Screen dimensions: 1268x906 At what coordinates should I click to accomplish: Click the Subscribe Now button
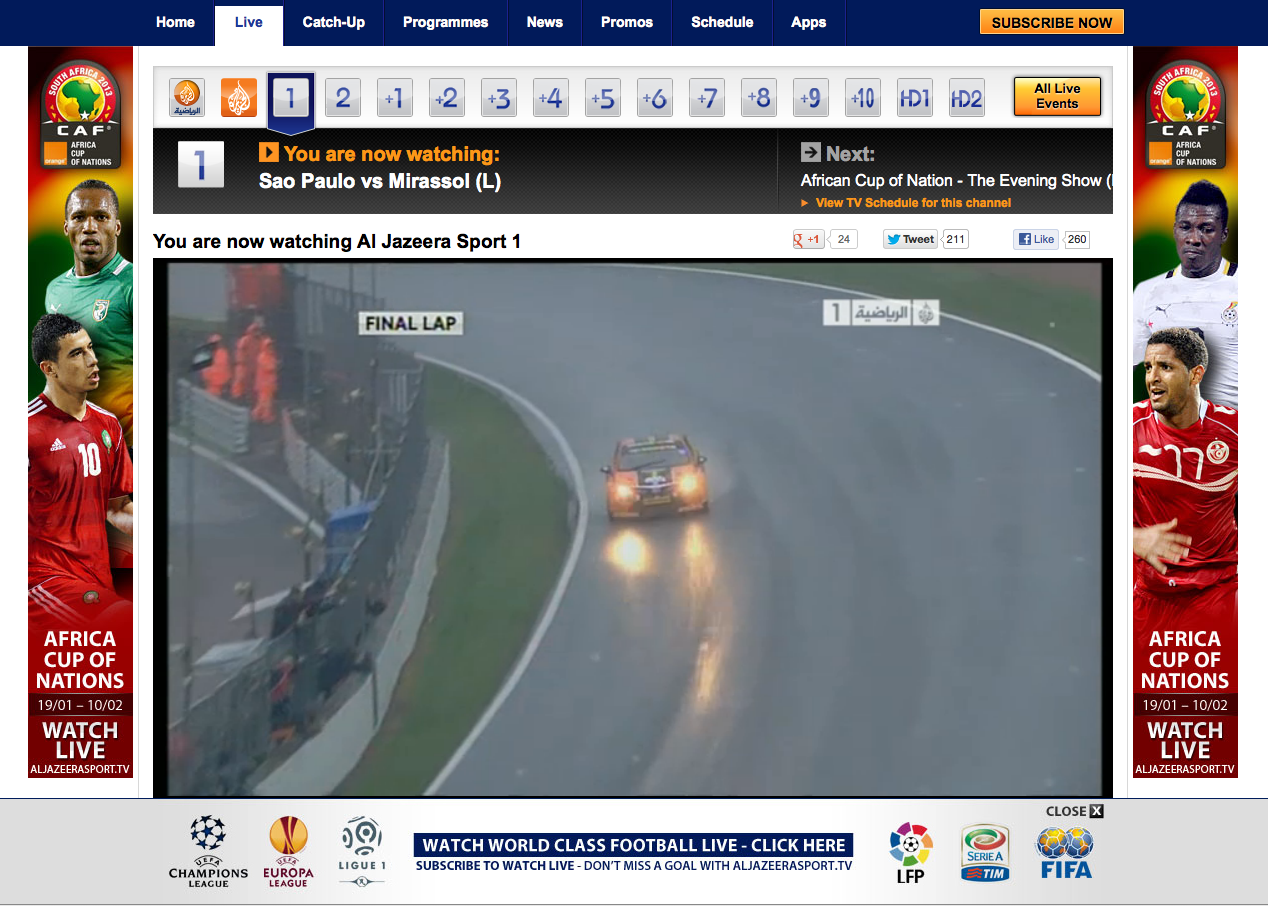click(1052, 22)
